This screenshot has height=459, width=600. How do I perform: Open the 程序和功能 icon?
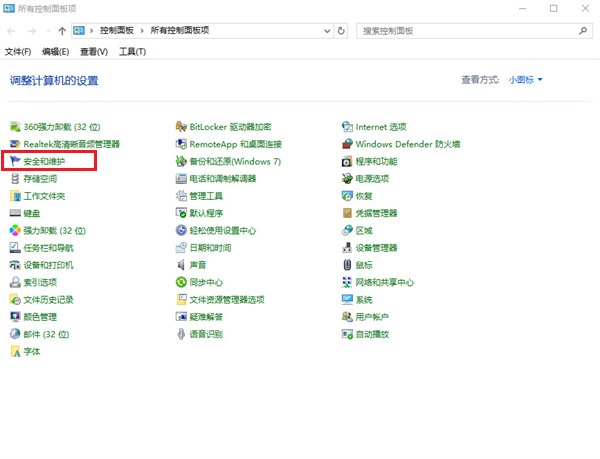(347, 161)
